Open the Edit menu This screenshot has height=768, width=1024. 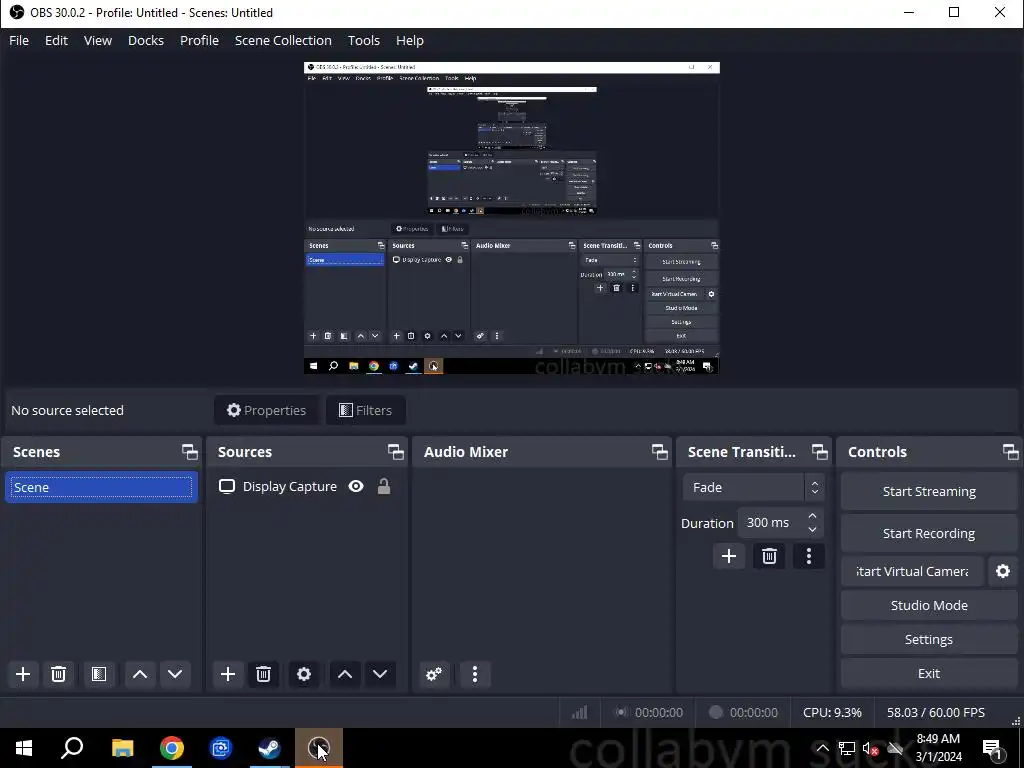(56, 40)
